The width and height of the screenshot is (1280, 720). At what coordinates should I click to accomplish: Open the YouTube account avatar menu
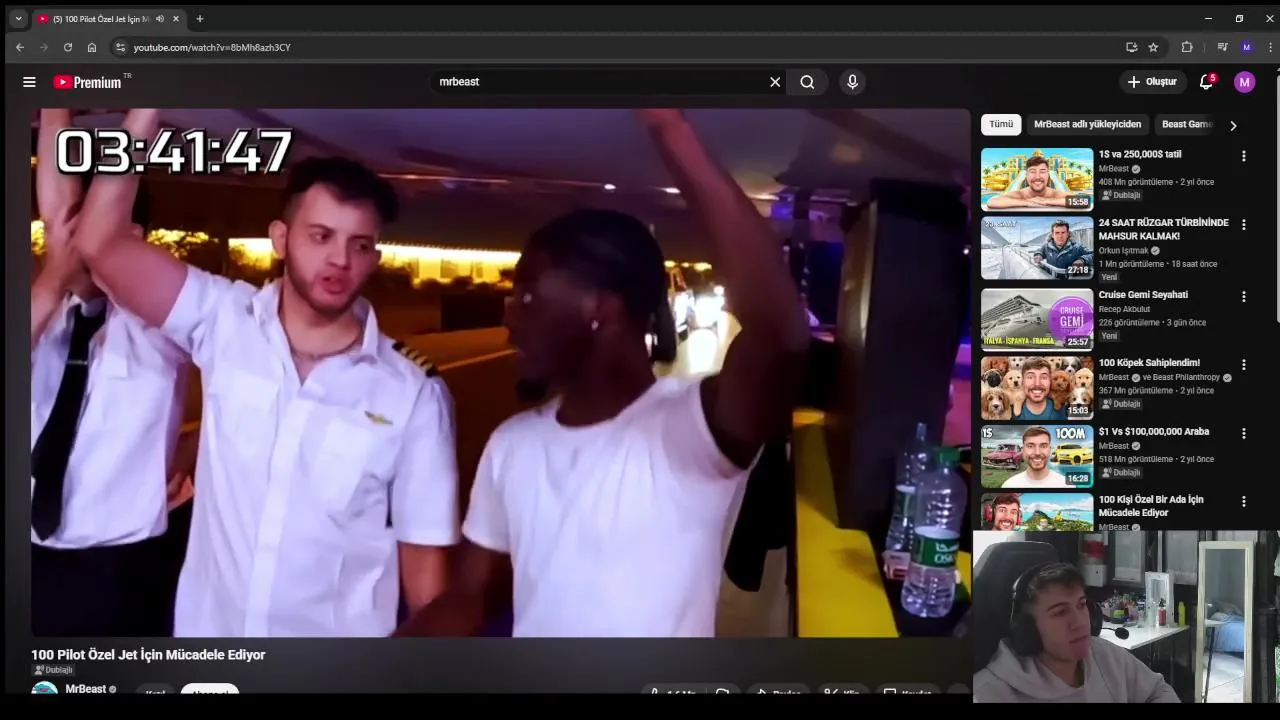[1244, 82]
